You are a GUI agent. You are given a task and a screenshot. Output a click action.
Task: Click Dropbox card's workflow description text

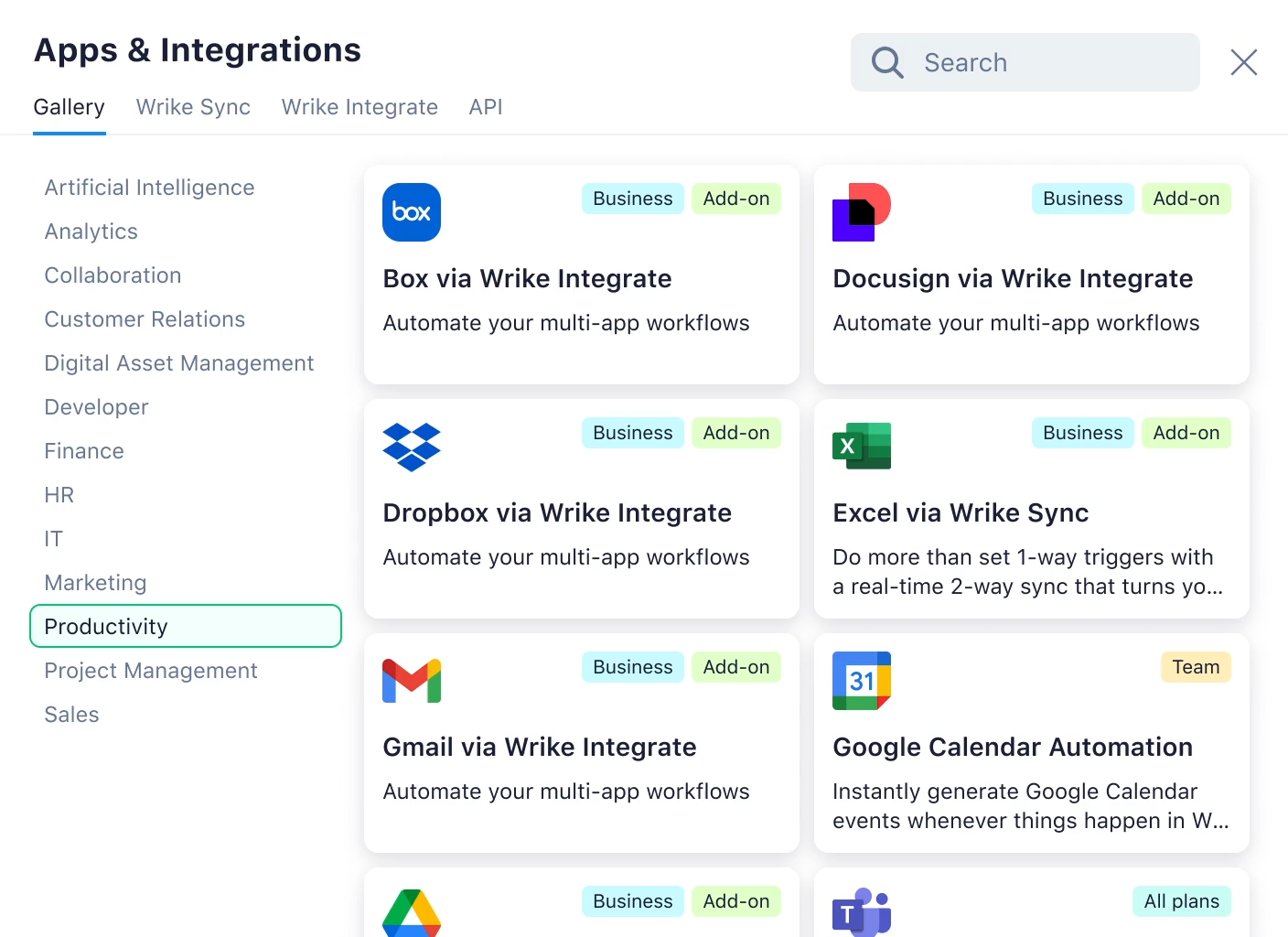(566, 557)
